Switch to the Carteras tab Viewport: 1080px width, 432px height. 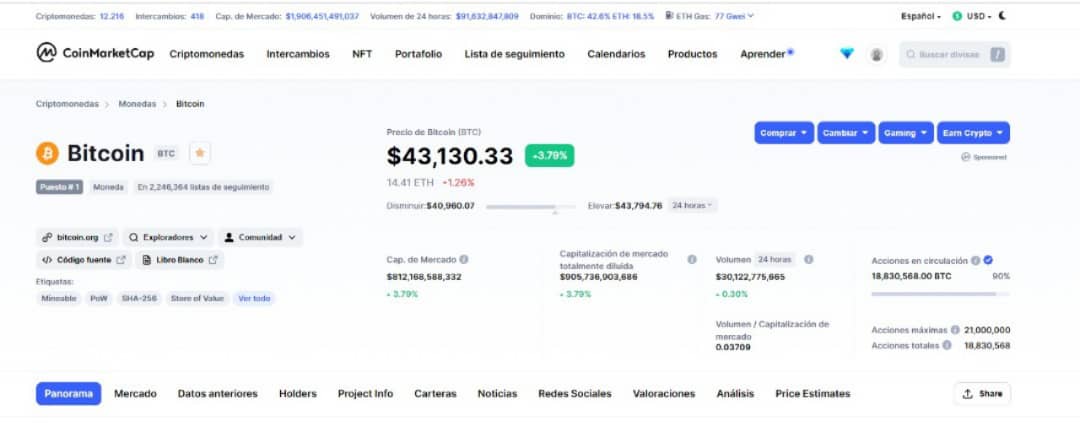coord(435,393)
